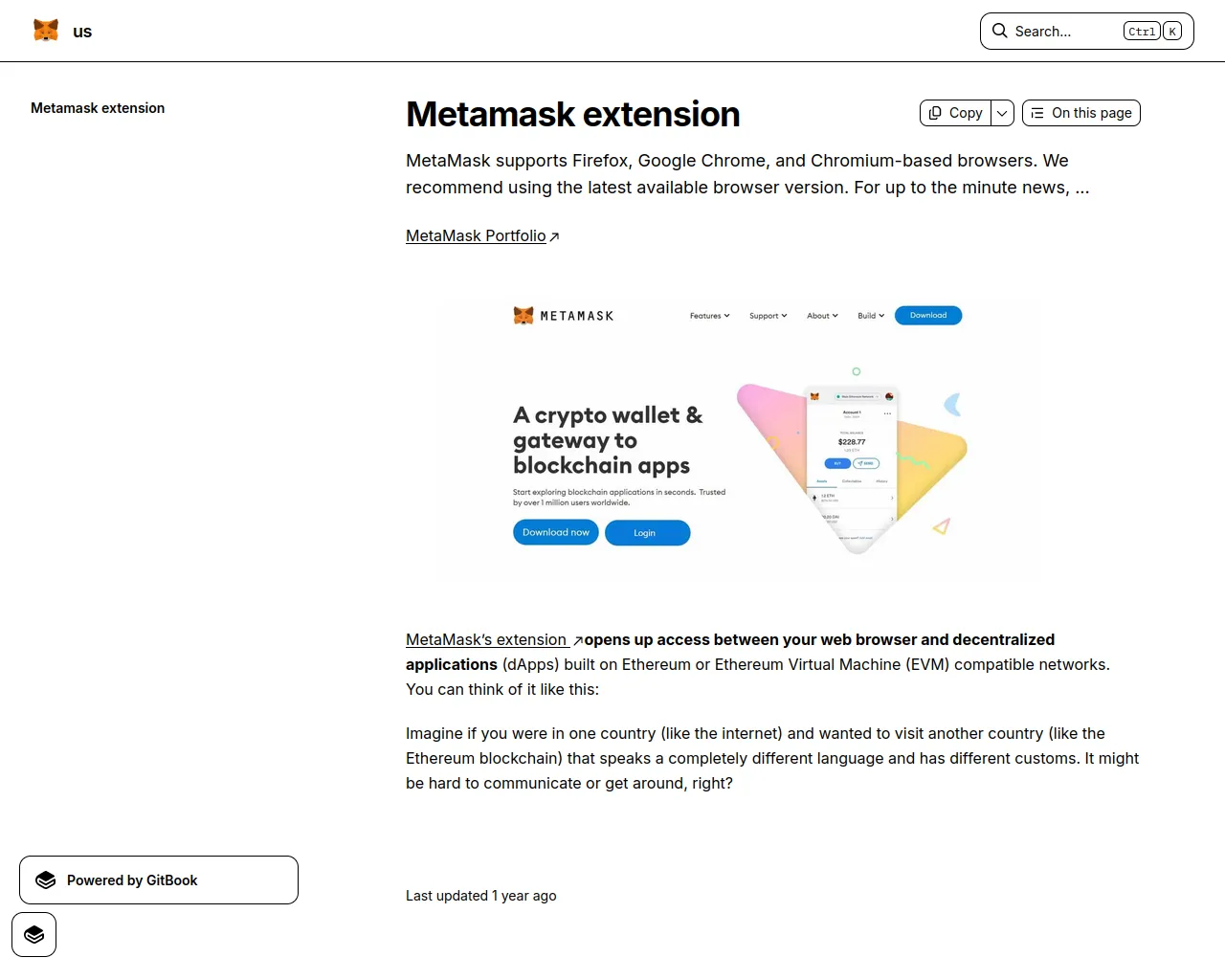Select Metamask extension in the sidebar

[x=98, y=108]
